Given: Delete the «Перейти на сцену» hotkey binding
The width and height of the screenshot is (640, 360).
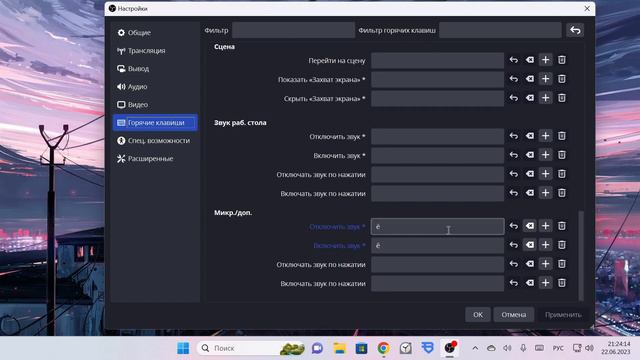Looking at the screenshot, I should 562,60.
